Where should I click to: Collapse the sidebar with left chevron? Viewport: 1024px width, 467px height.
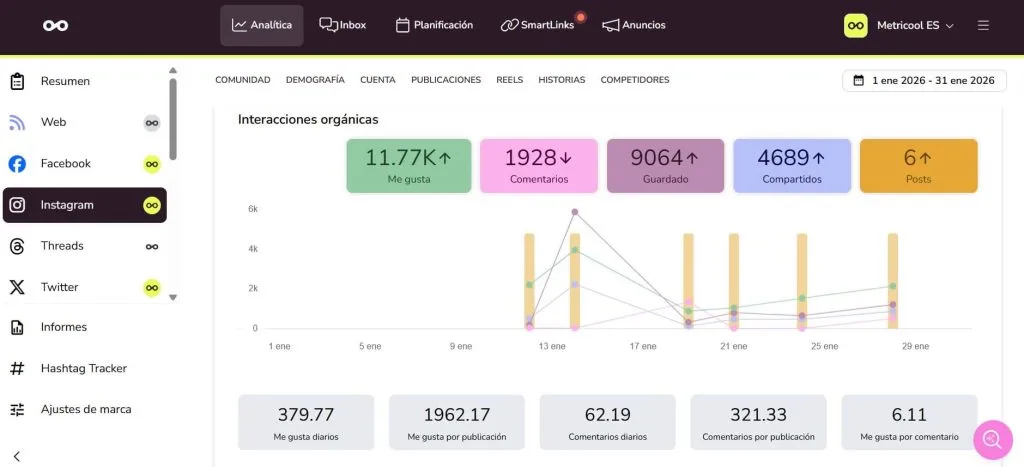(x=17, y=456)
